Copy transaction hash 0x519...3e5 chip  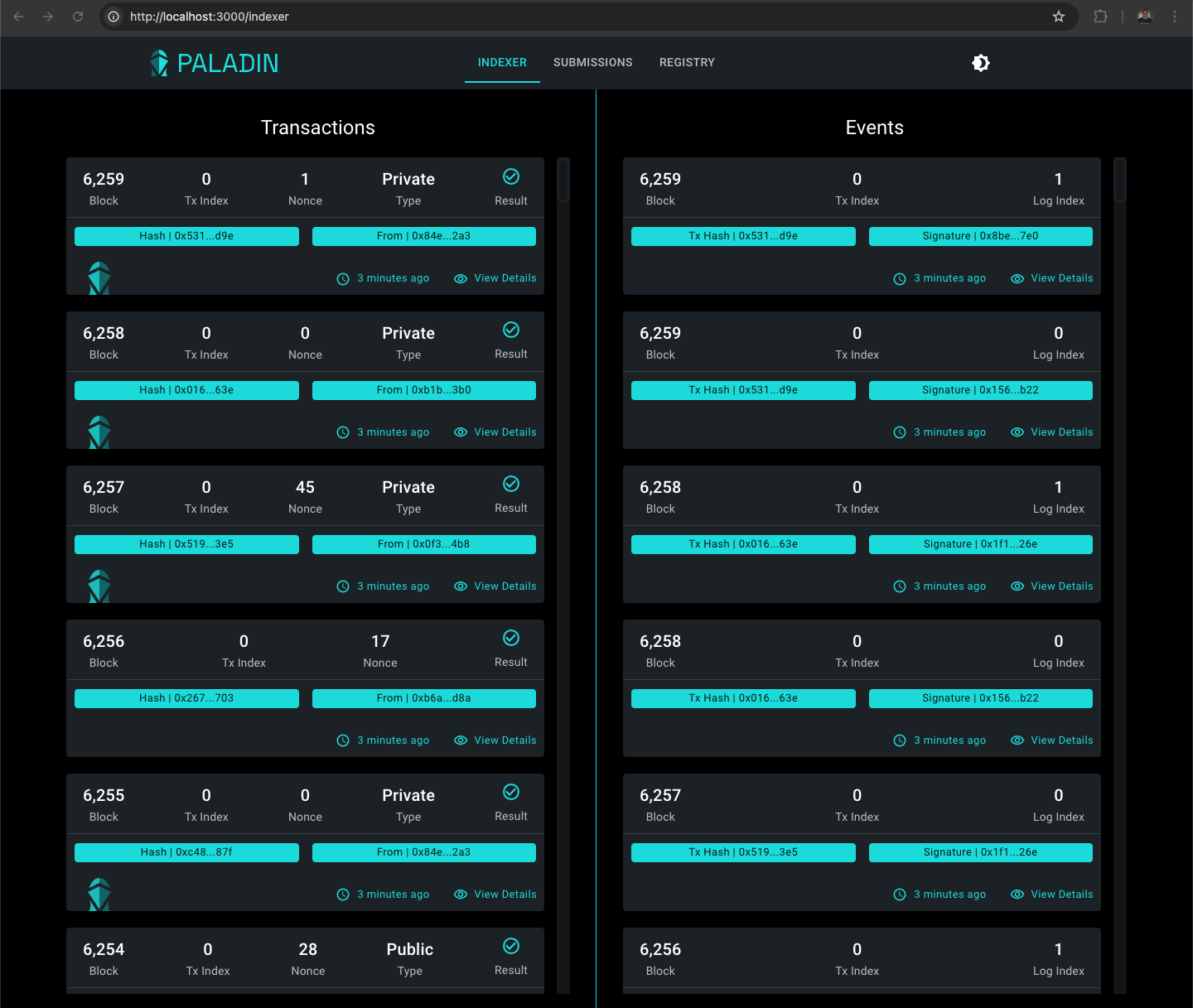pos(186,544)
